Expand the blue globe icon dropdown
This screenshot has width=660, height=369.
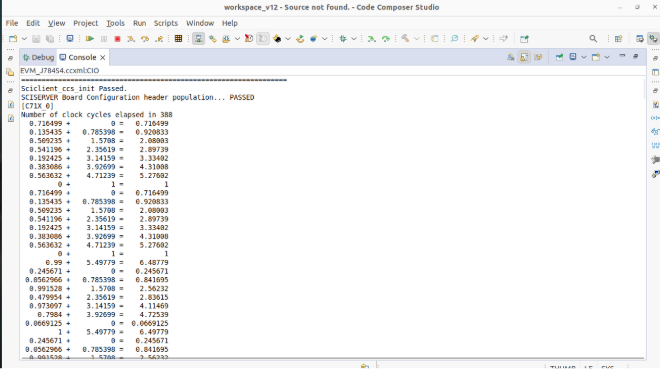tap(325, 39)
